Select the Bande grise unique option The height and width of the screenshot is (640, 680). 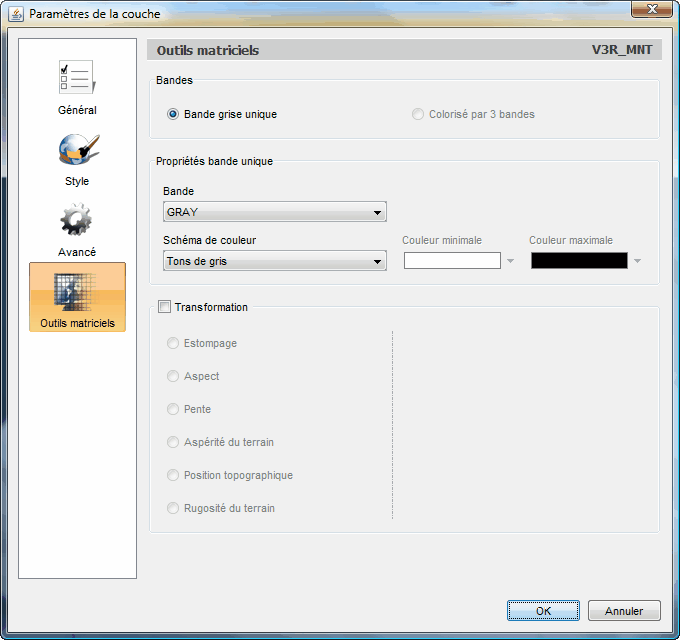173,114
